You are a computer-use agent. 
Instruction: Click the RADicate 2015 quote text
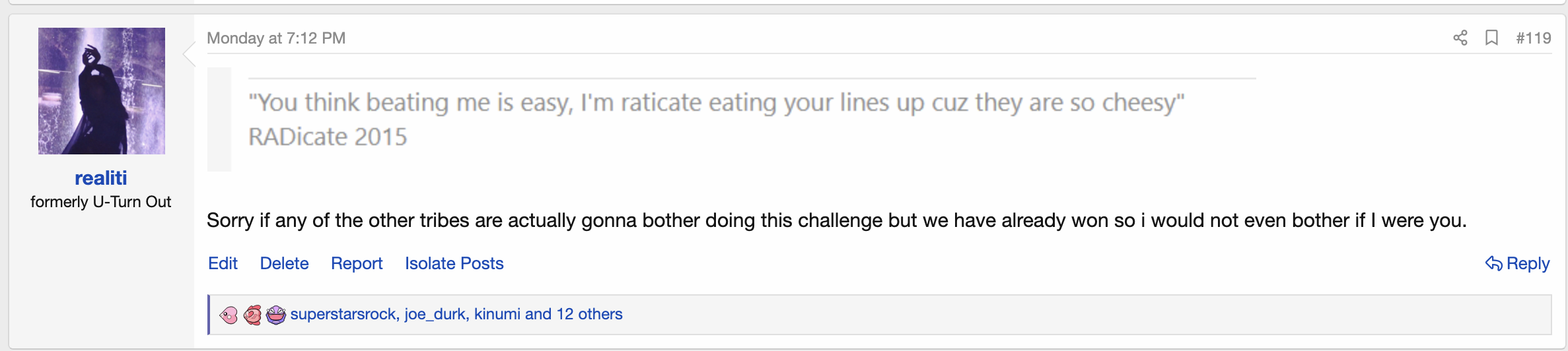point(328,137)
